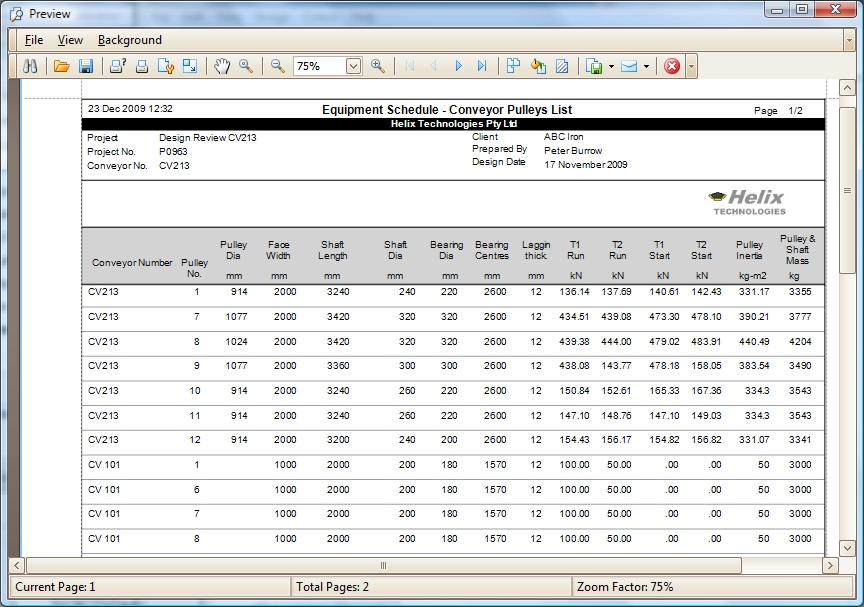Click the Helix Technologies logo

[x=747, y=202]
